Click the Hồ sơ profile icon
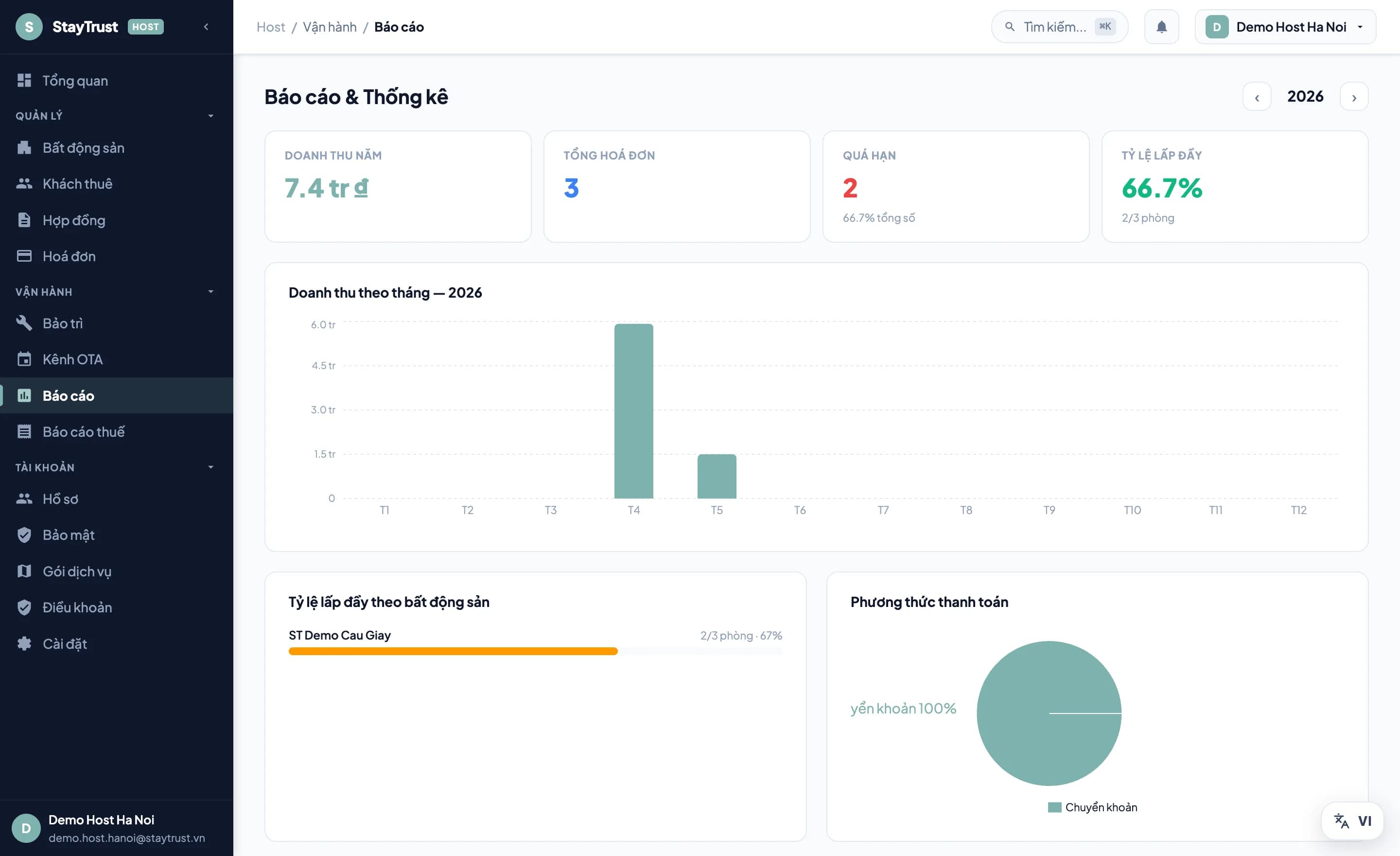 click(x=24, y=499)
